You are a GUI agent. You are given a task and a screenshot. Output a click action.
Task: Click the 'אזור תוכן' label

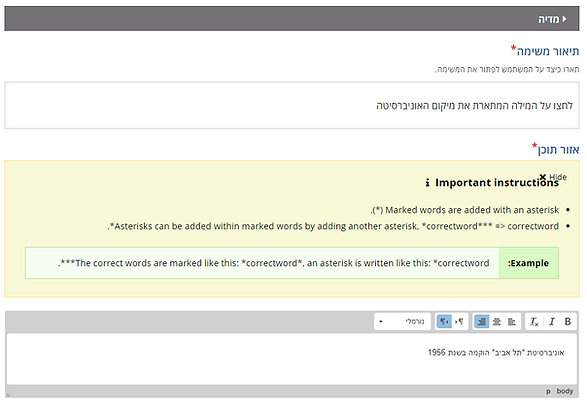point(558,150)
